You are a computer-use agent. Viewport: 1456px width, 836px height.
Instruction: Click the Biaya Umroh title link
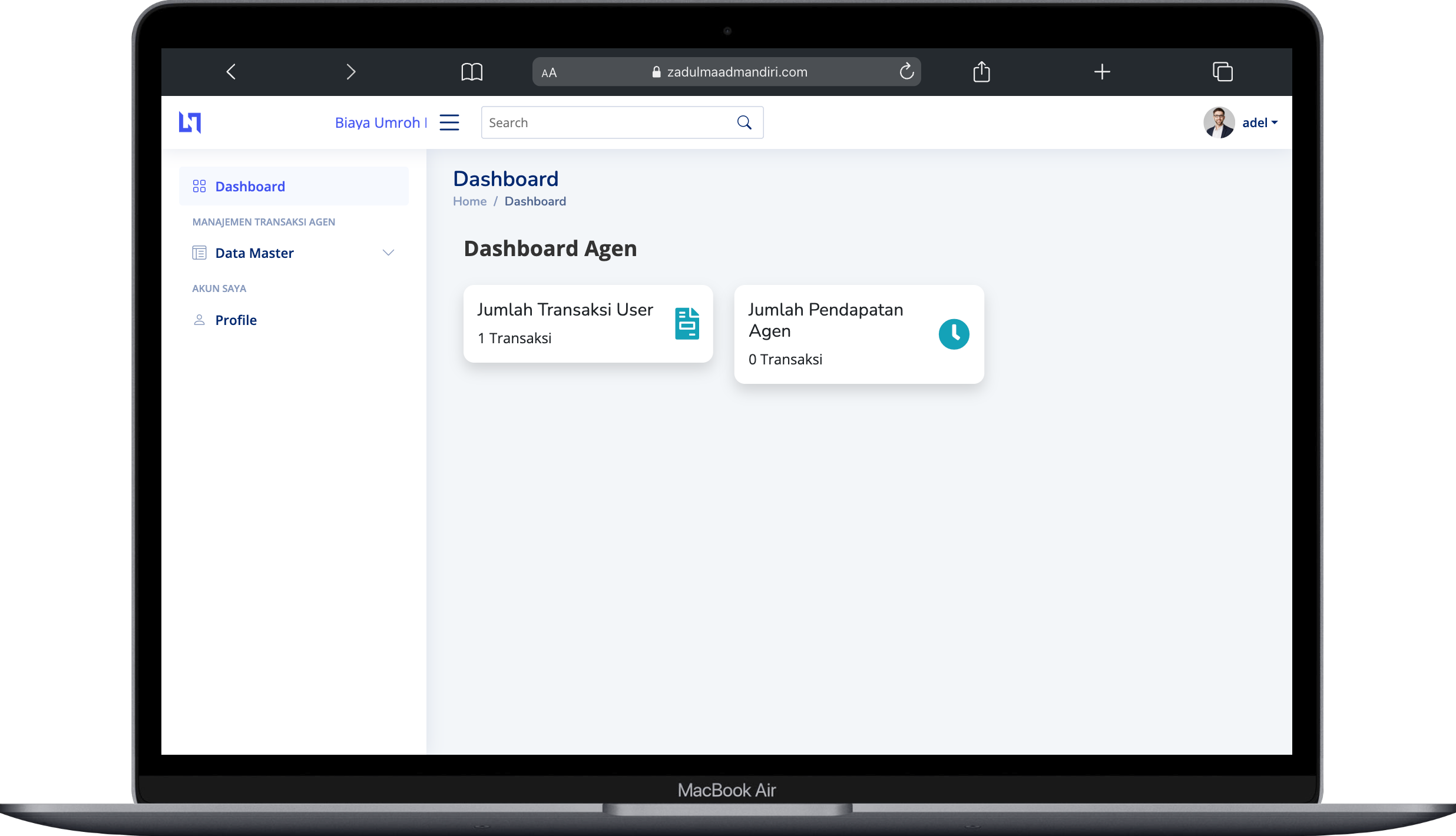pyautogui.click(x=378, y=122)
